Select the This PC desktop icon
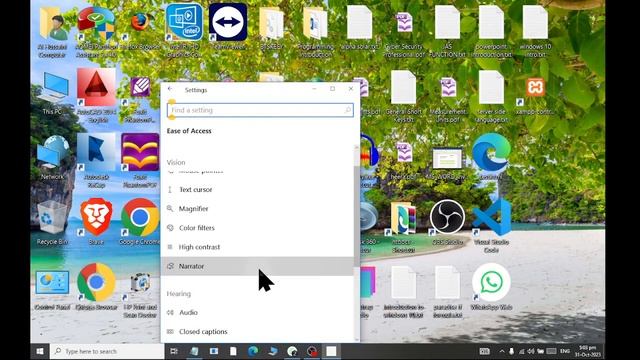Screen dimensions: 640x360 click(52, 93)
